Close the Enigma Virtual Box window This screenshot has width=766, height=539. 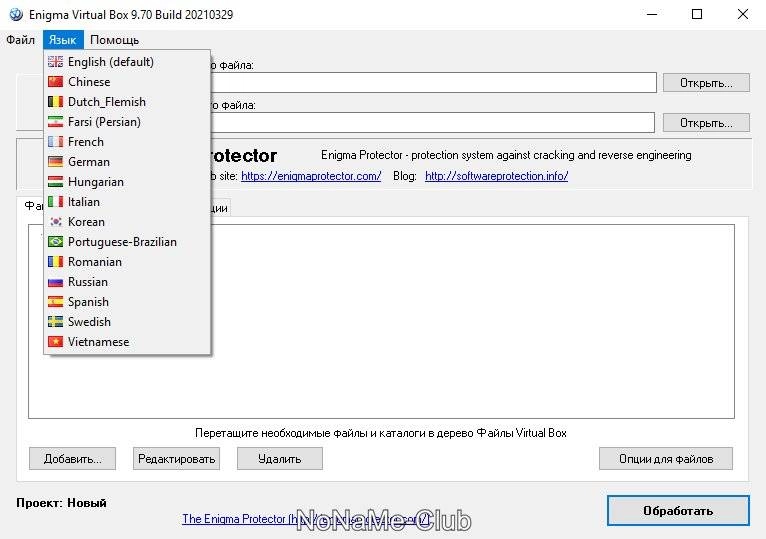(743, 14)
